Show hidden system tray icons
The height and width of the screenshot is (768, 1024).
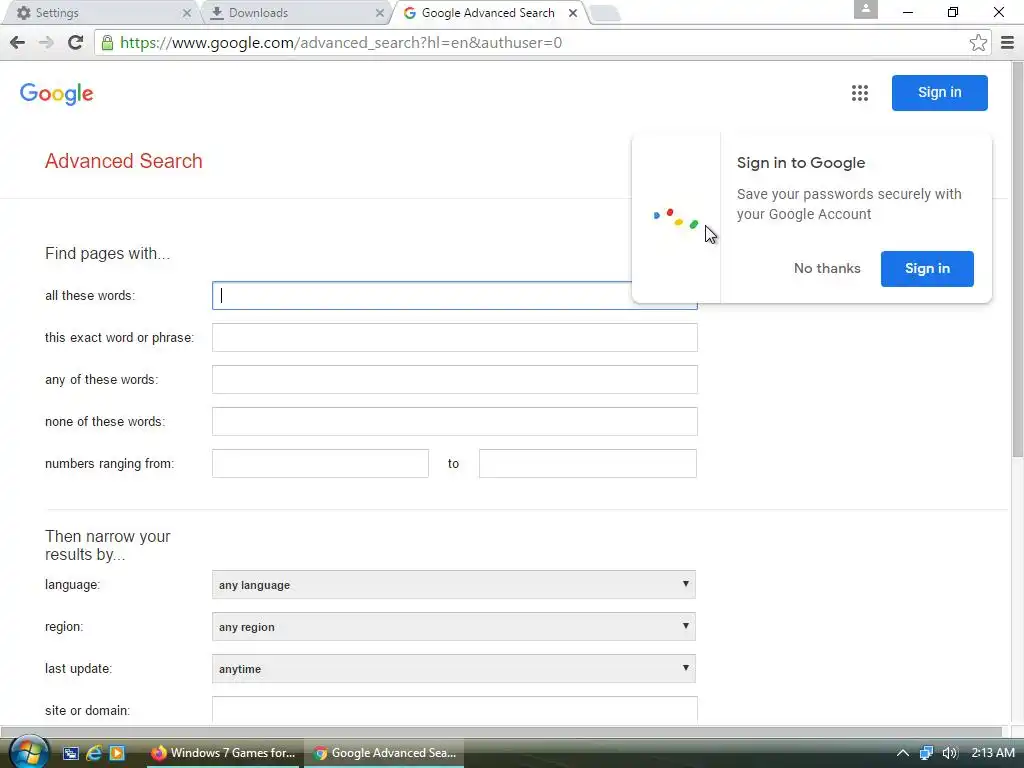click(x=903, y=753)
